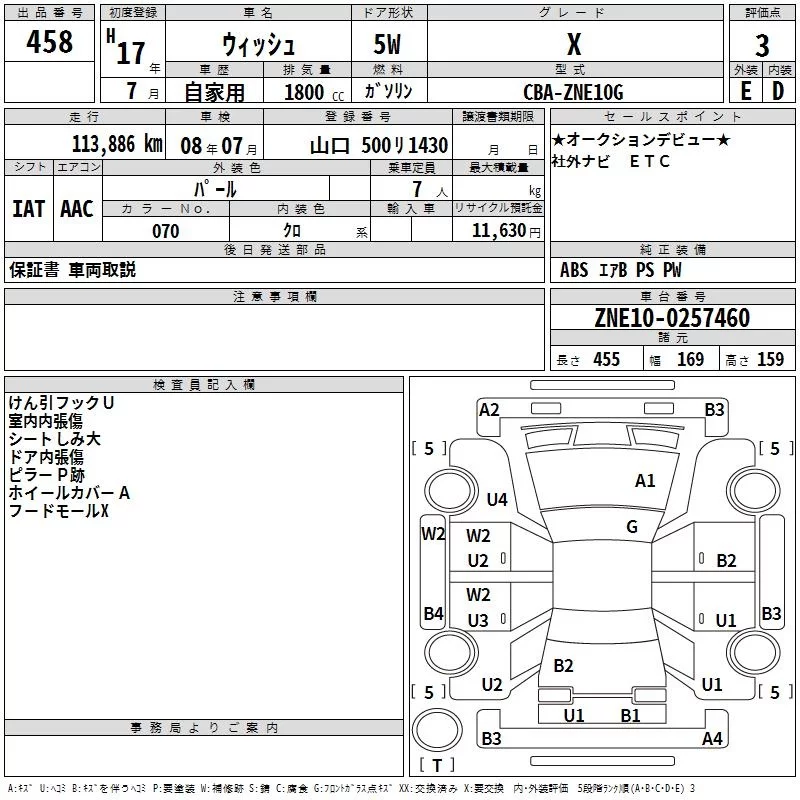Screen dimensions: 800x800
Task: Select the length value 455
Action: coord(607,359)
